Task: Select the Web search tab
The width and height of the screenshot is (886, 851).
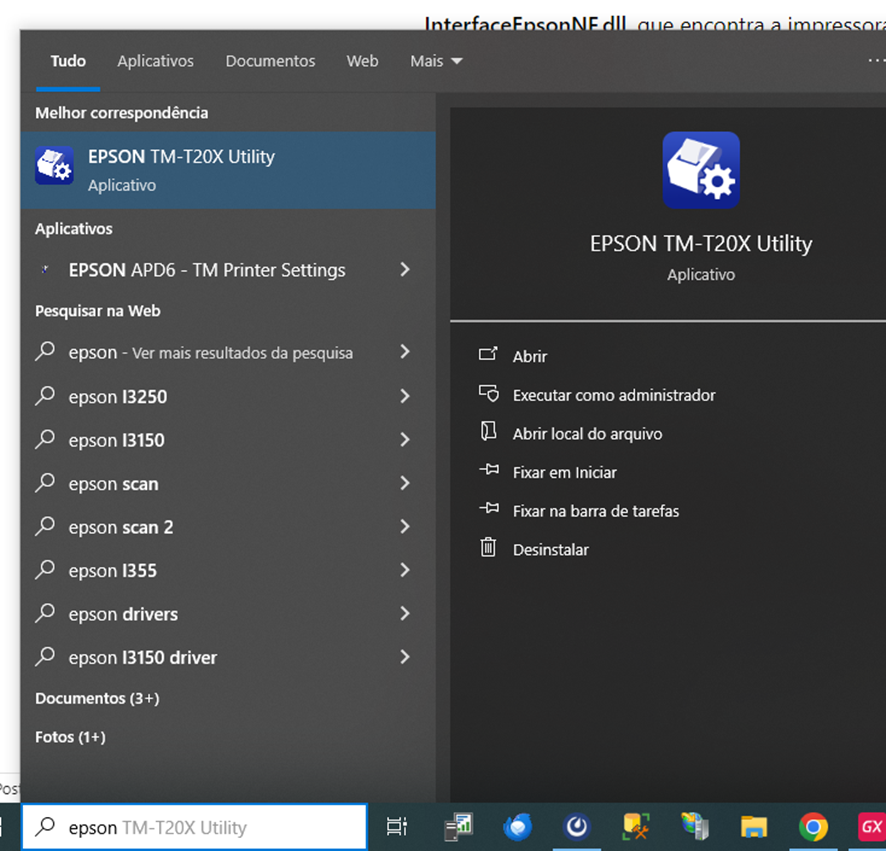Action: (362, 61)
